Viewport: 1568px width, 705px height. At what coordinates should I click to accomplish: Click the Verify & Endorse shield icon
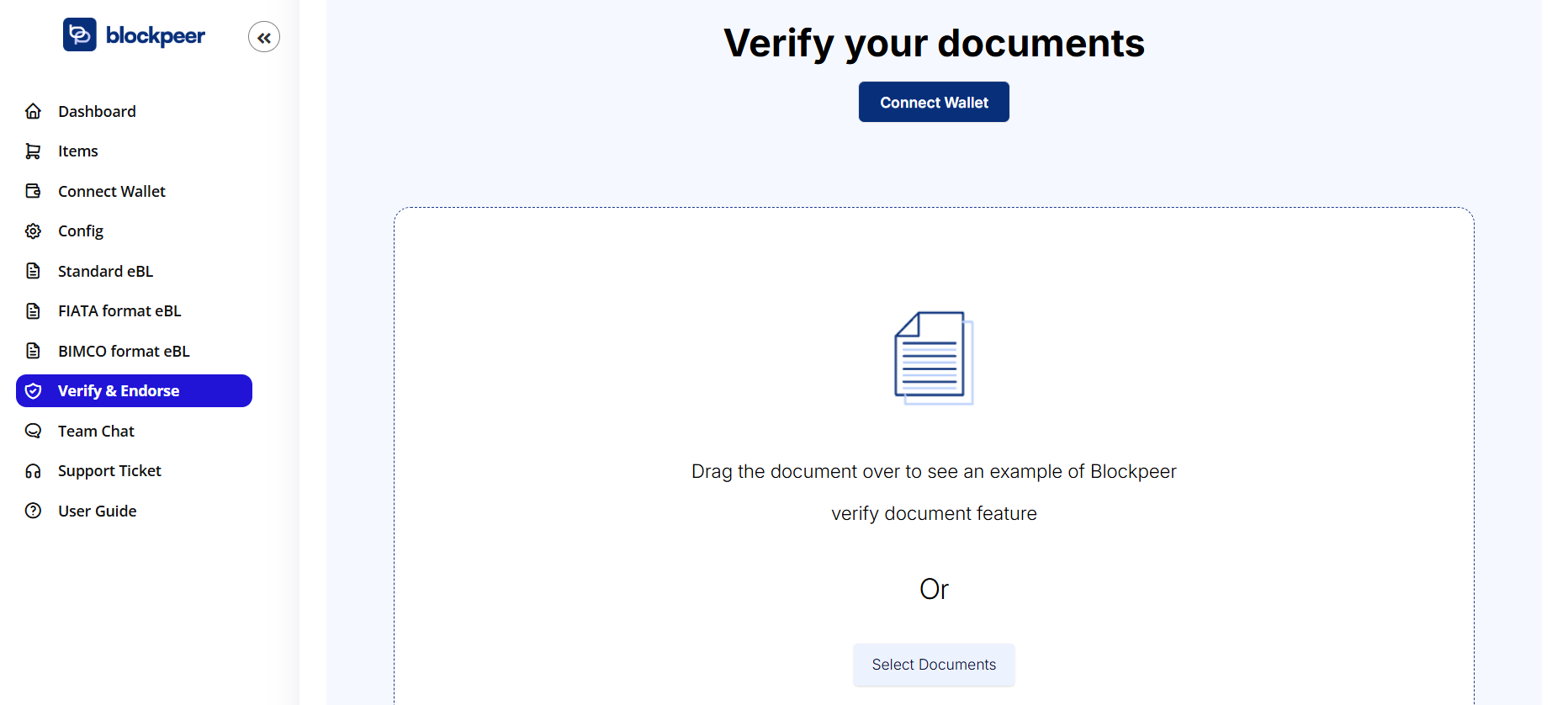33,391
